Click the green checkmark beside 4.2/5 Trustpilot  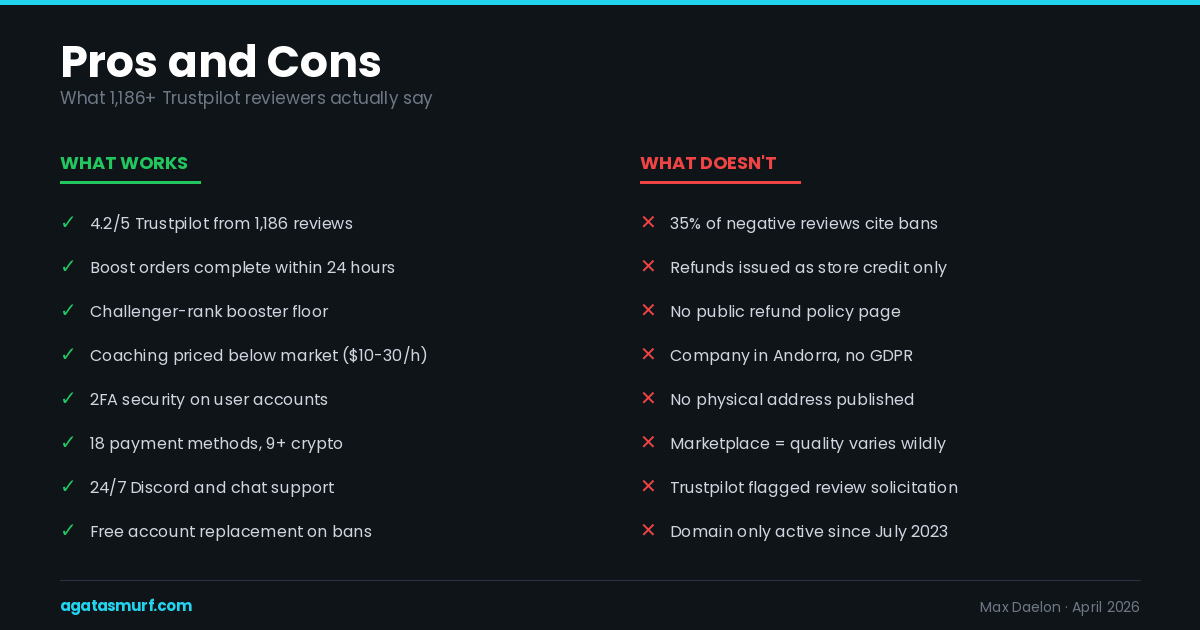click(68, 222)
